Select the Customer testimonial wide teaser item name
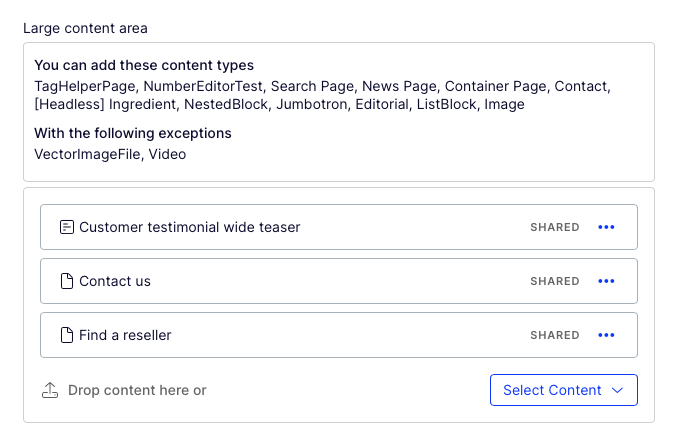This screenshot has height=439, width=677. pos(190,227)
